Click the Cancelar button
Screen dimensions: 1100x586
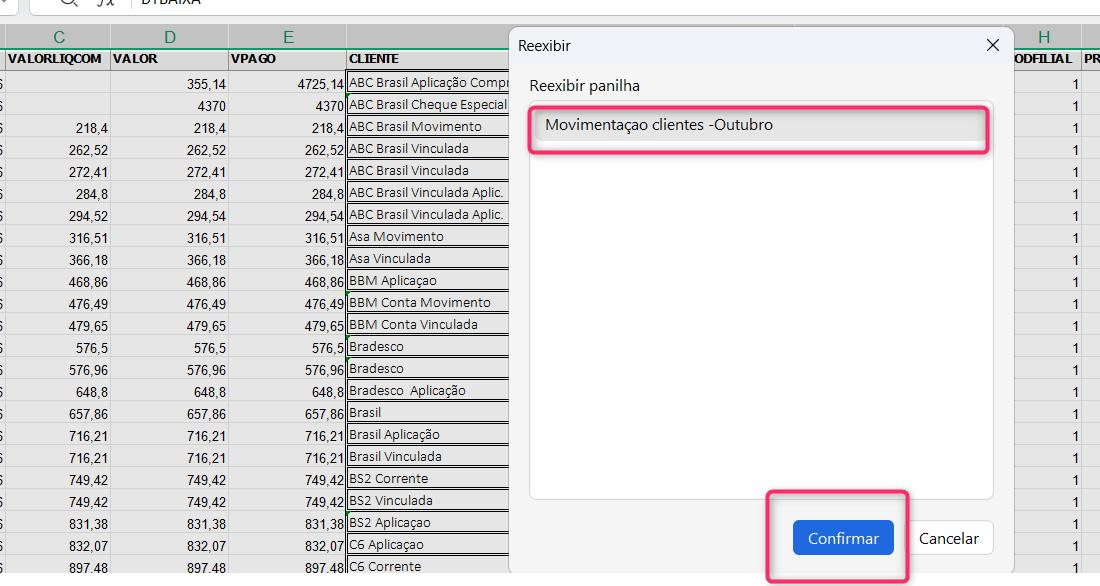948,538
